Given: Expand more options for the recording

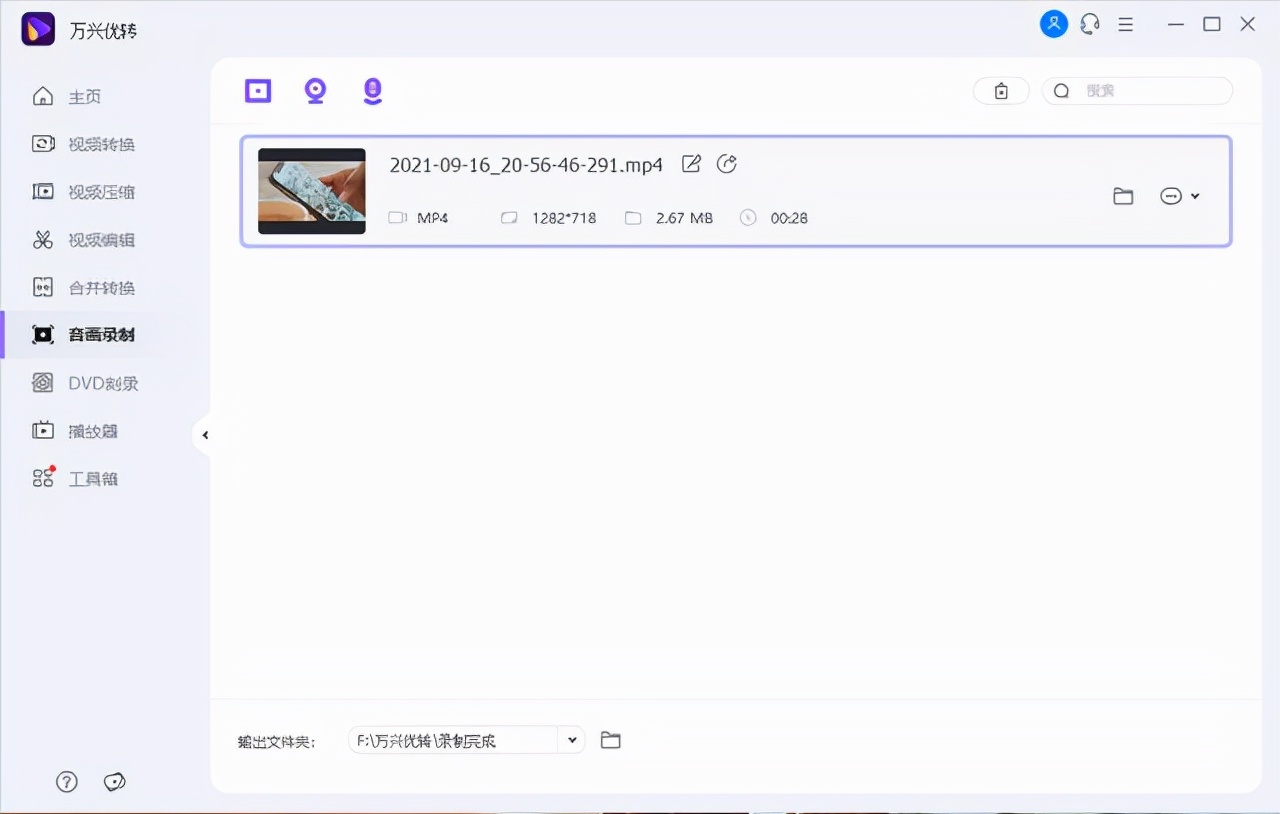Looking at the screenshot, I should pyautogui.click(x=1180, y=196).
